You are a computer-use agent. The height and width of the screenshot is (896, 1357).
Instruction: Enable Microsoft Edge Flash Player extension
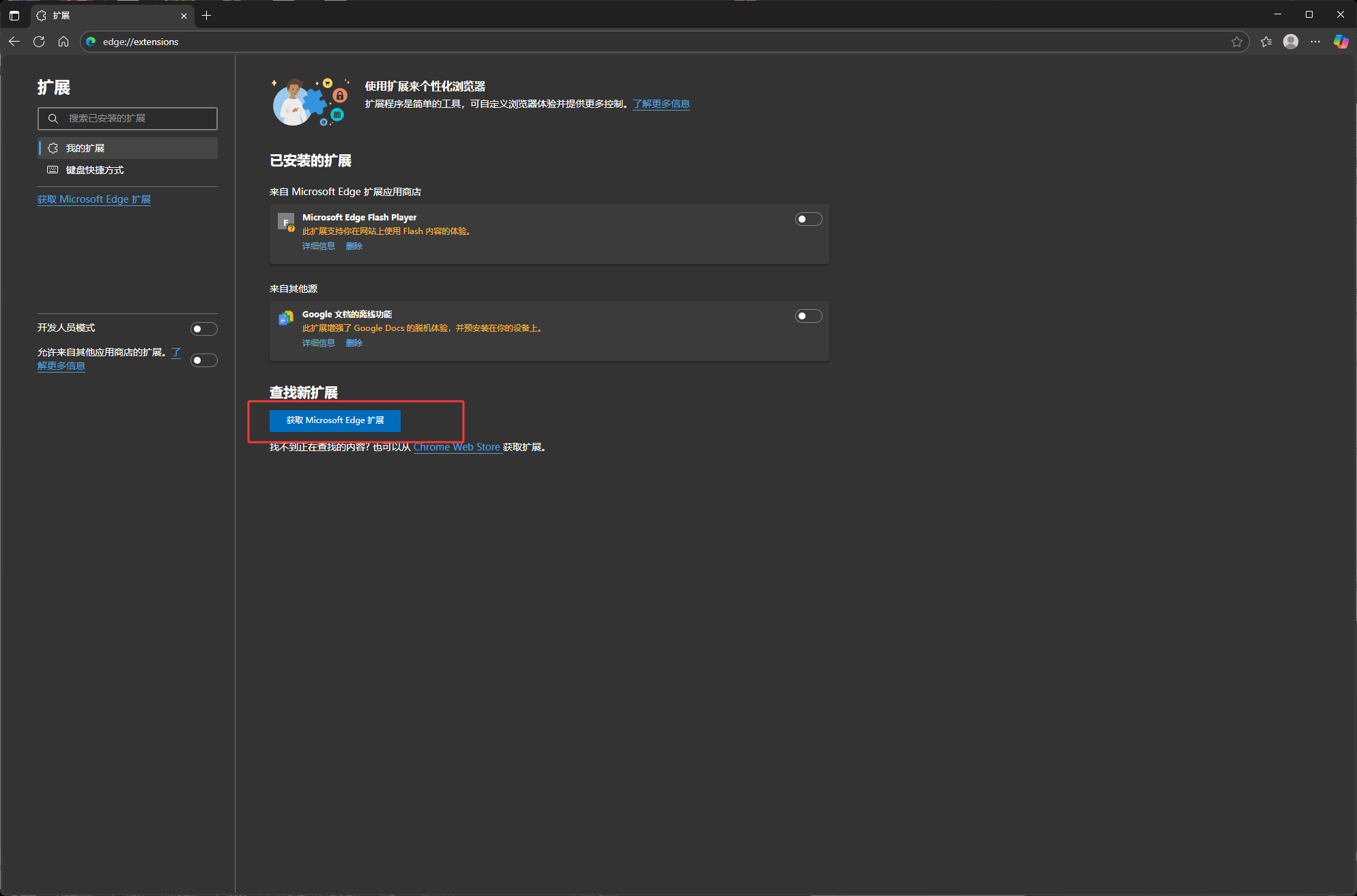[808, 219]
